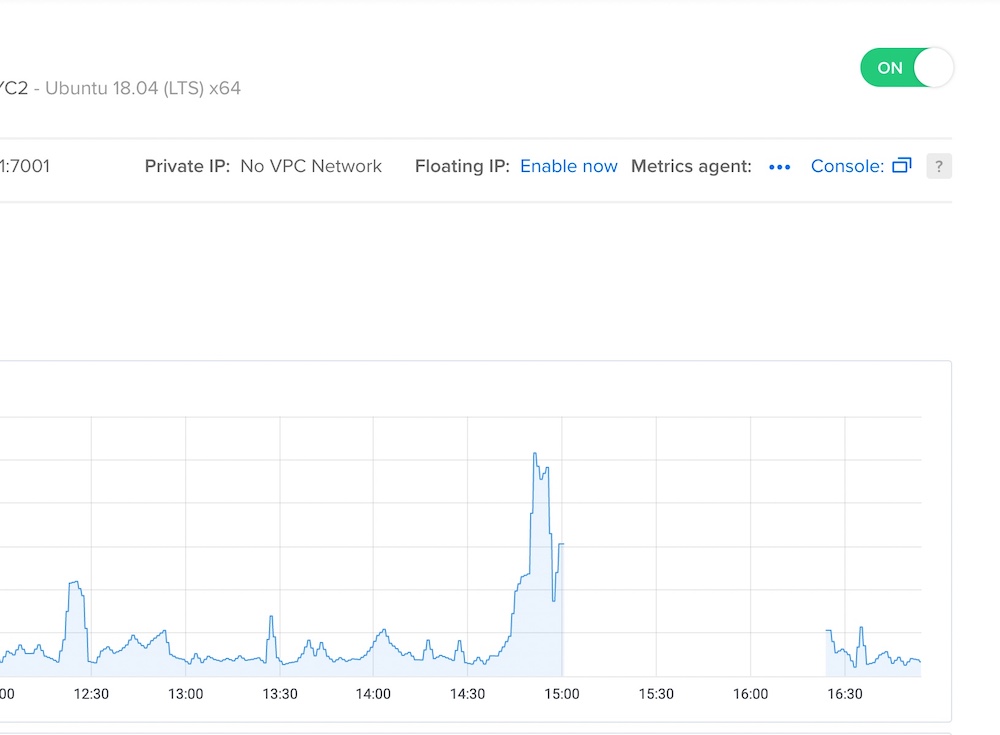Click the graph peak just before 12:30
The height and width of the screenshot is (735, 1000).
74,583
